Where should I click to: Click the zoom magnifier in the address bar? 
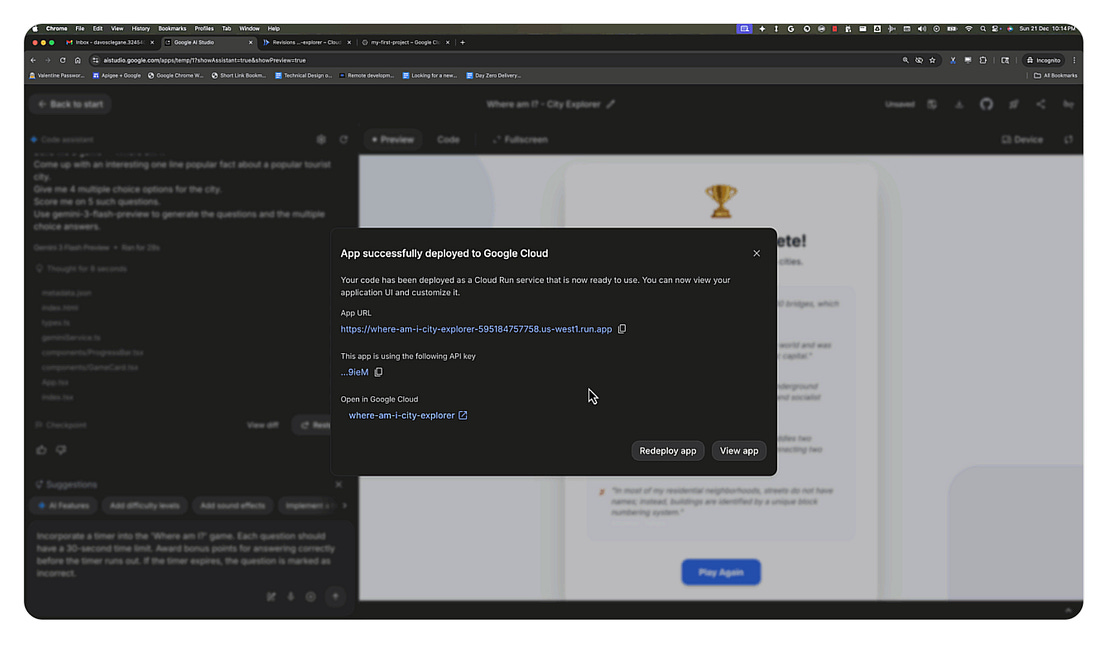[905, 60]
